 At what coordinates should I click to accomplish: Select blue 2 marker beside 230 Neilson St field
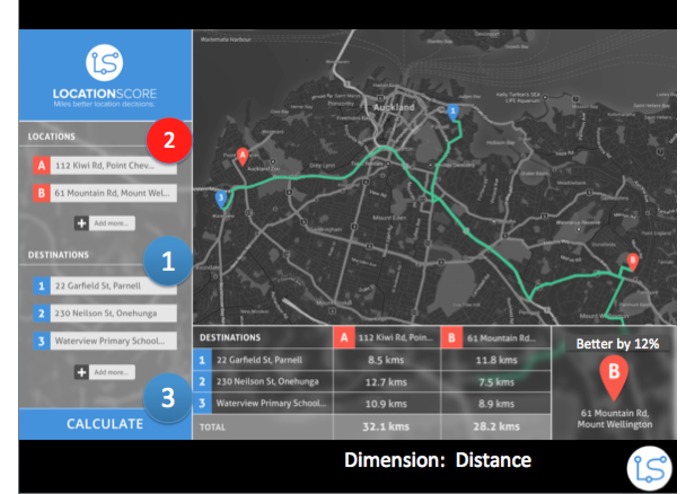tap(41, 313)
